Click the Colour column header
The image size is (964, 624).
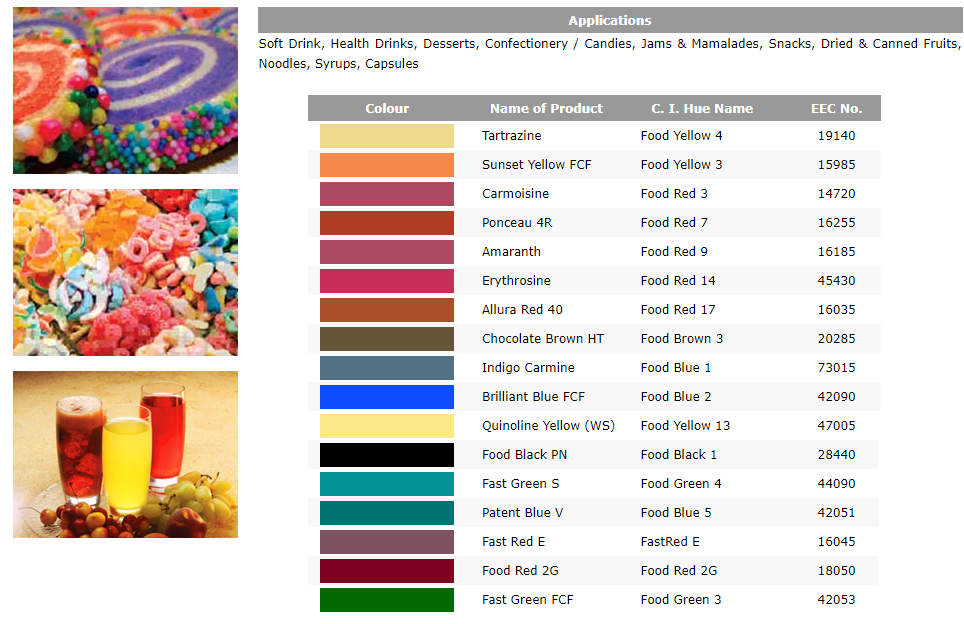(x=387, y=108)
